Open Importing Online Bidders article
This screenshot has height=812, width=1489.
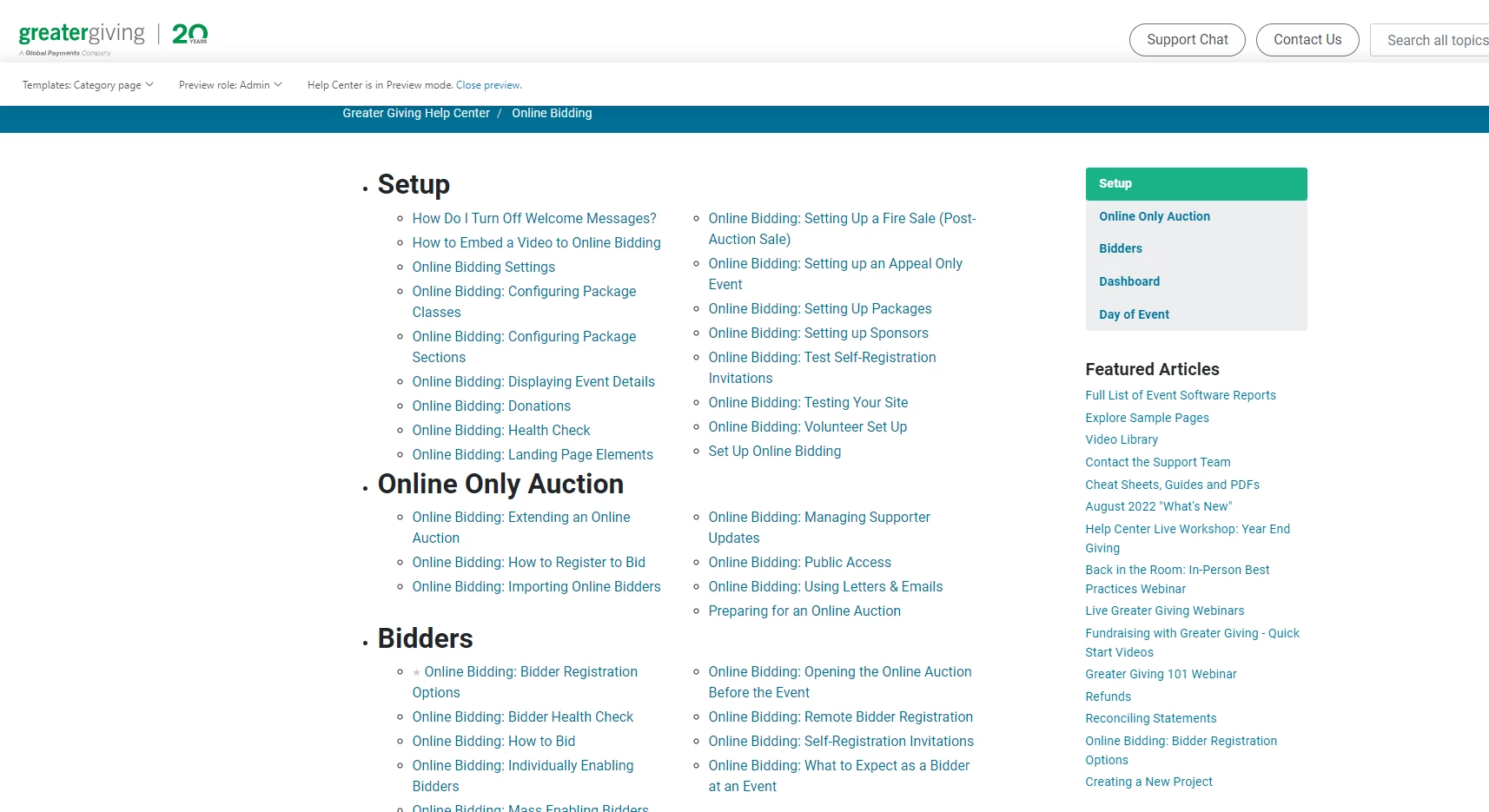coord(536,587)
